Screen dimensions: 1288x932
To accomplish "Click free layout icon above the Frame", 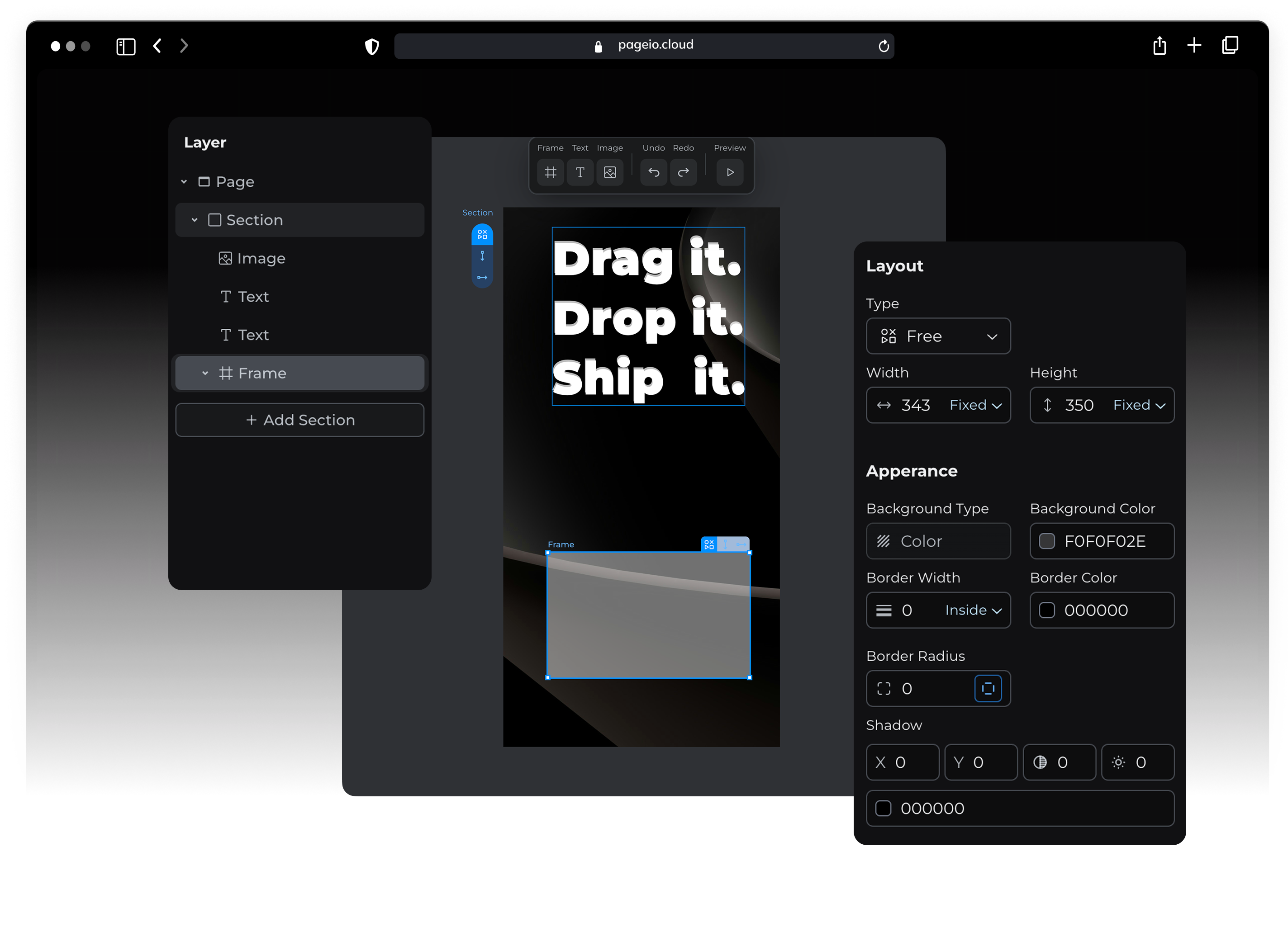I will (x=709, y=544).
